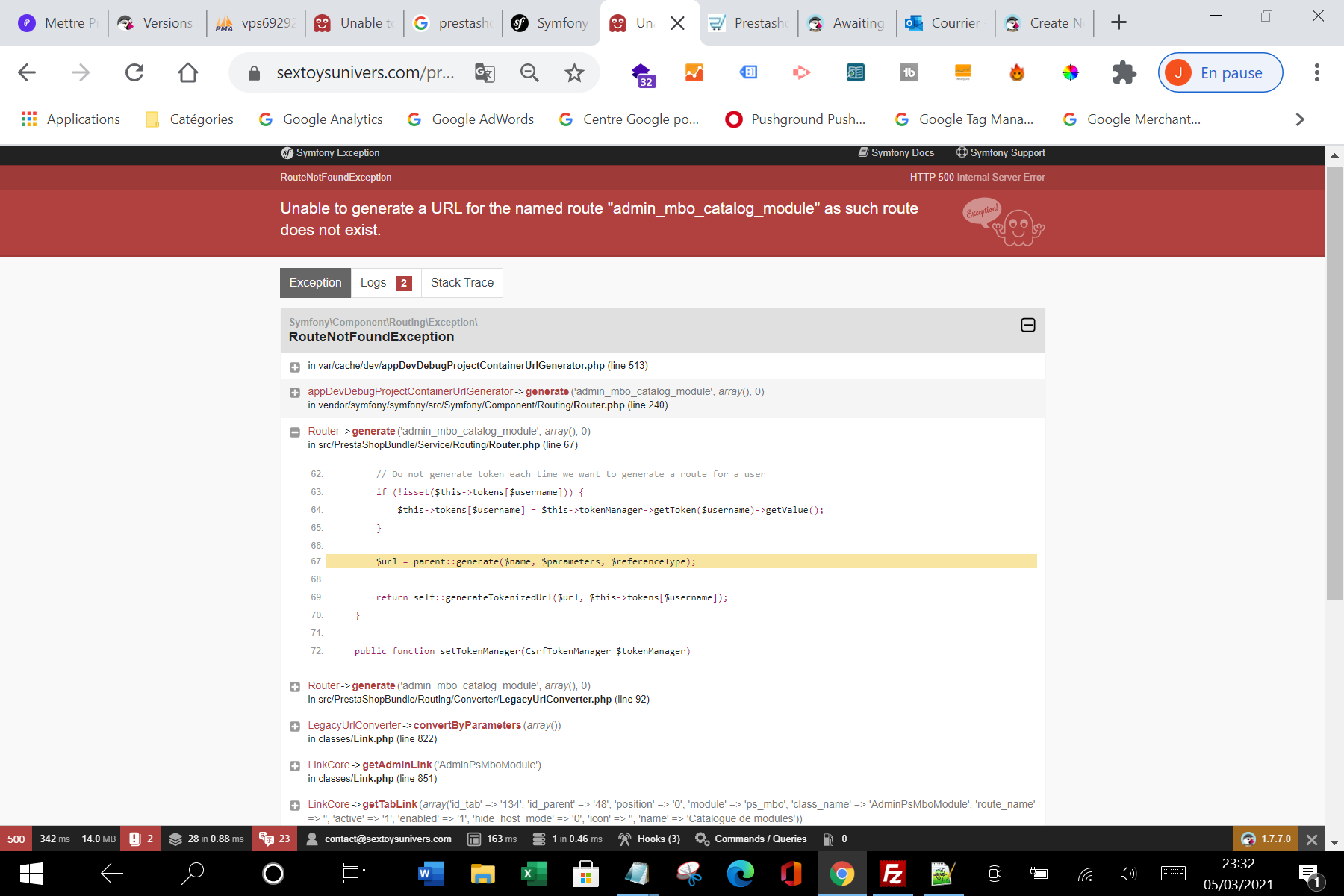1344x896 pixels.
Task: Click the taskbar search magnifier icon
Action: (x=193, y=874)
